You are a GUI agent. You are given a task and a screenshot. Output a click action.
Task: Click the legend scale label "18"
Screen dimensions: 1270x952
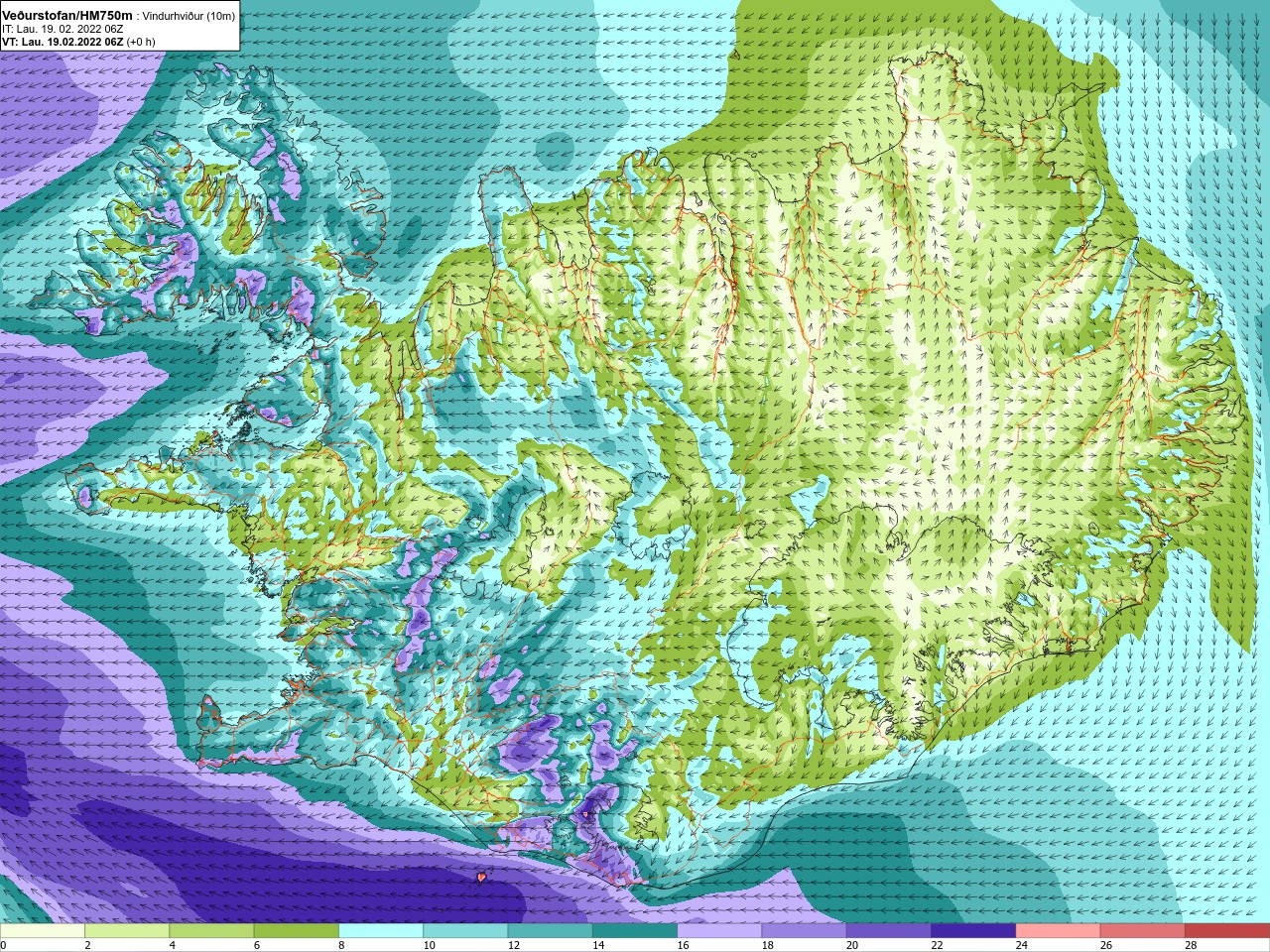pyautogui.click(x=767, y=945)
